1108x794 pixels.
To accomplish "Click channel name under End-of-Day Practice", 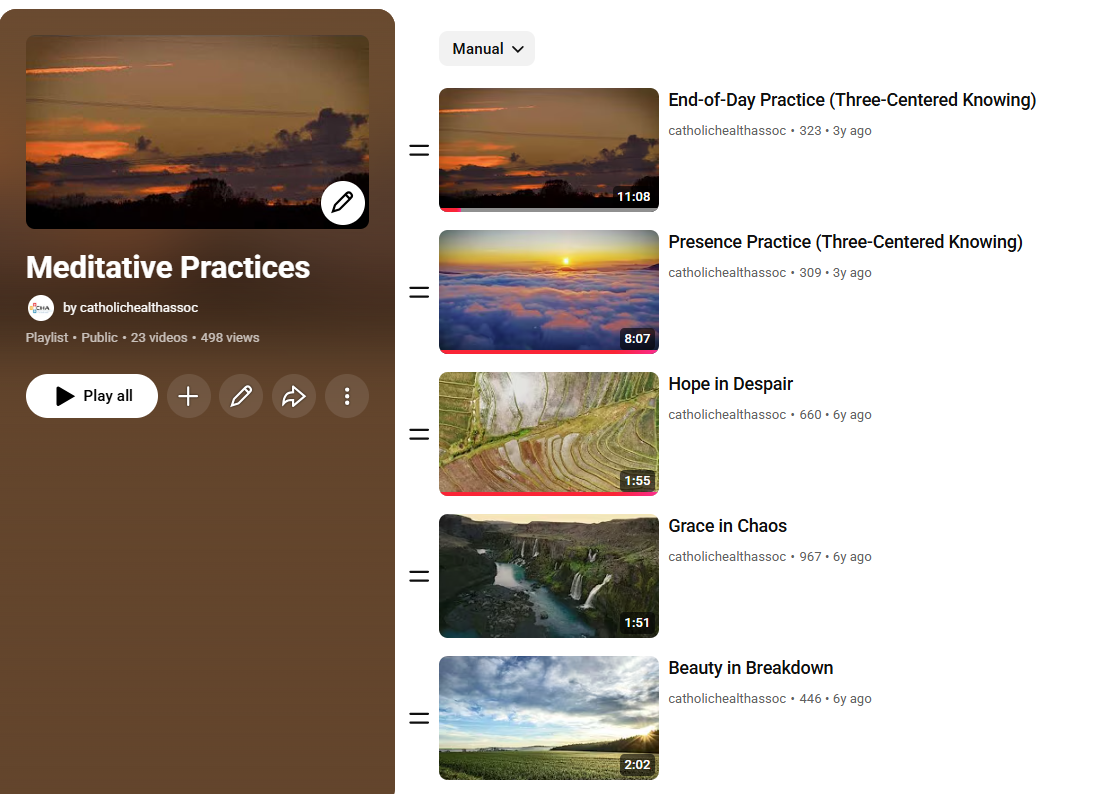I will coord(727,131).
